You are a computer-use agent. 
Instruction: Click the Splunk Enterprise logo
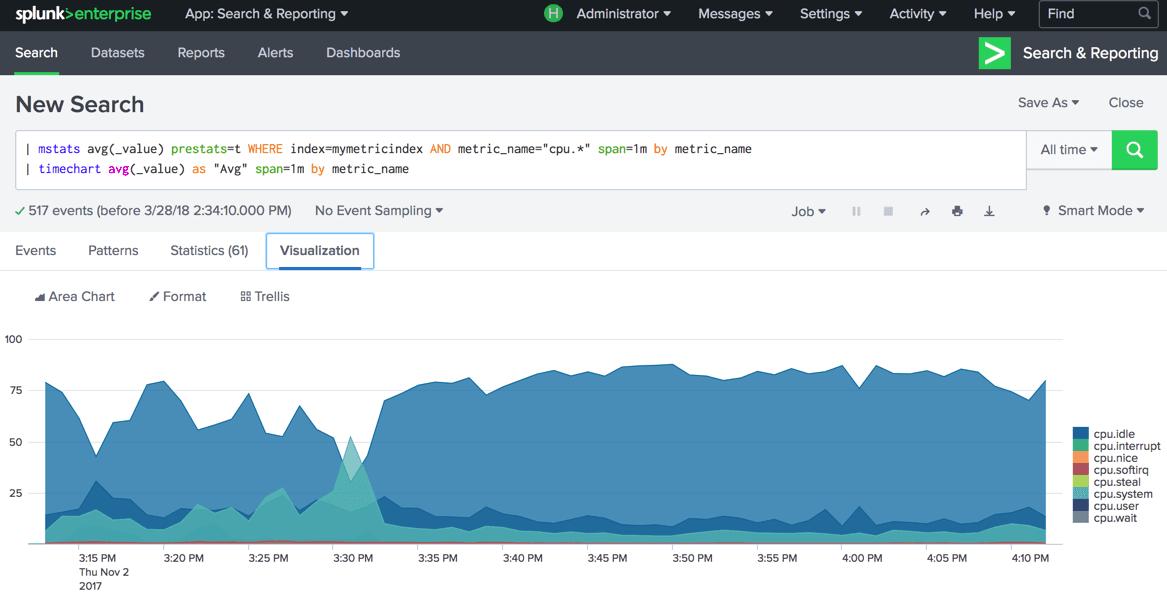pos(83,14)
